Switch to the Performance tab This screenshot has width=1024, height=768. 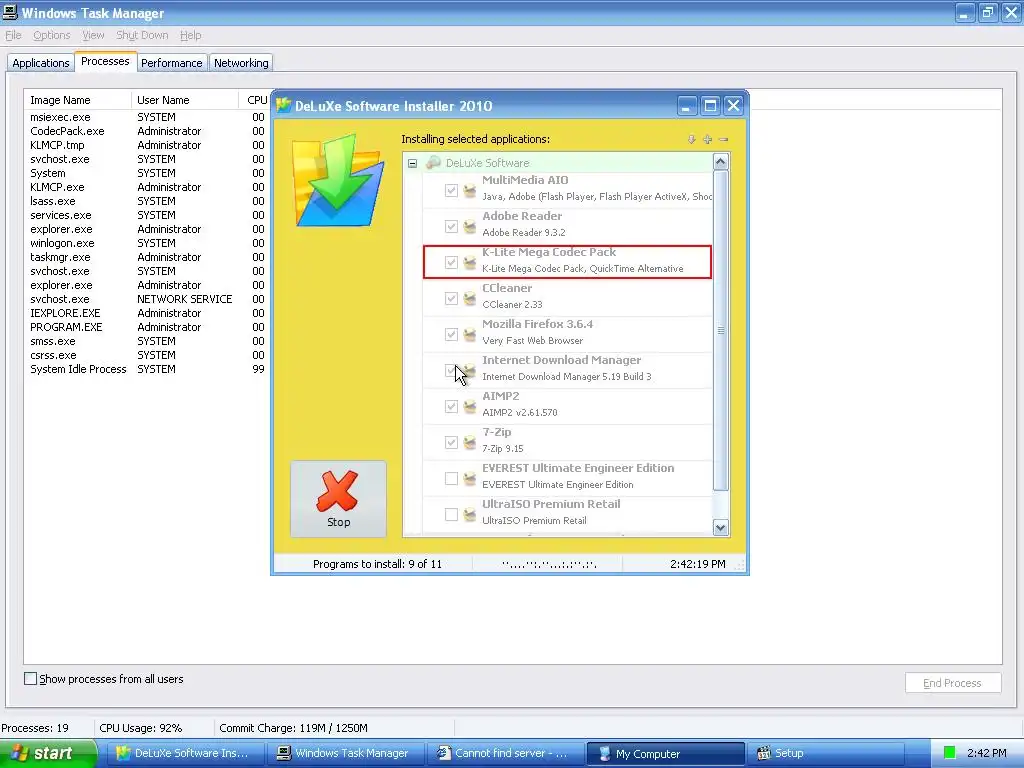[x=172, y=63]
